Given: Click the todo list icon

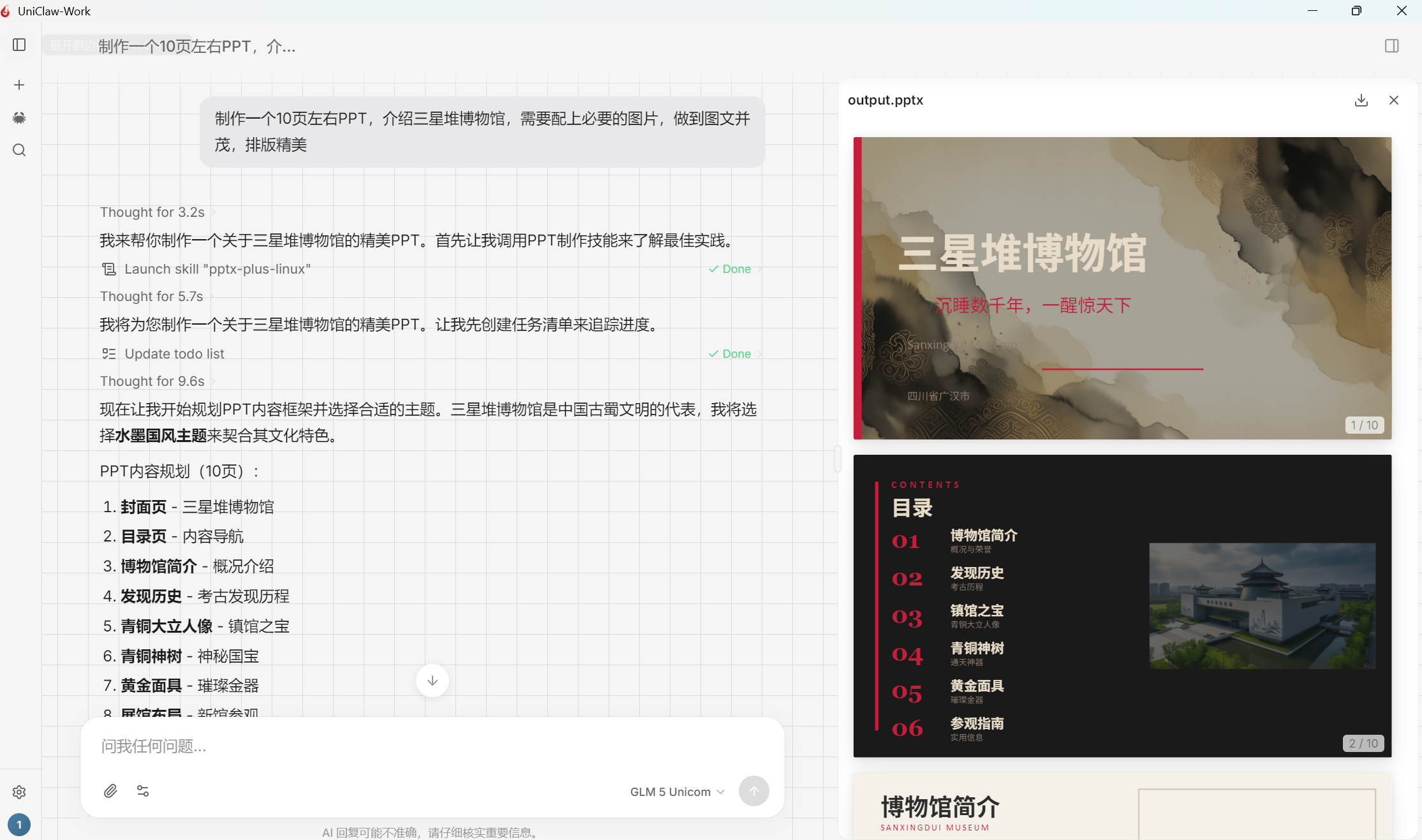Looking at the screenshot, I should (109, 353).
